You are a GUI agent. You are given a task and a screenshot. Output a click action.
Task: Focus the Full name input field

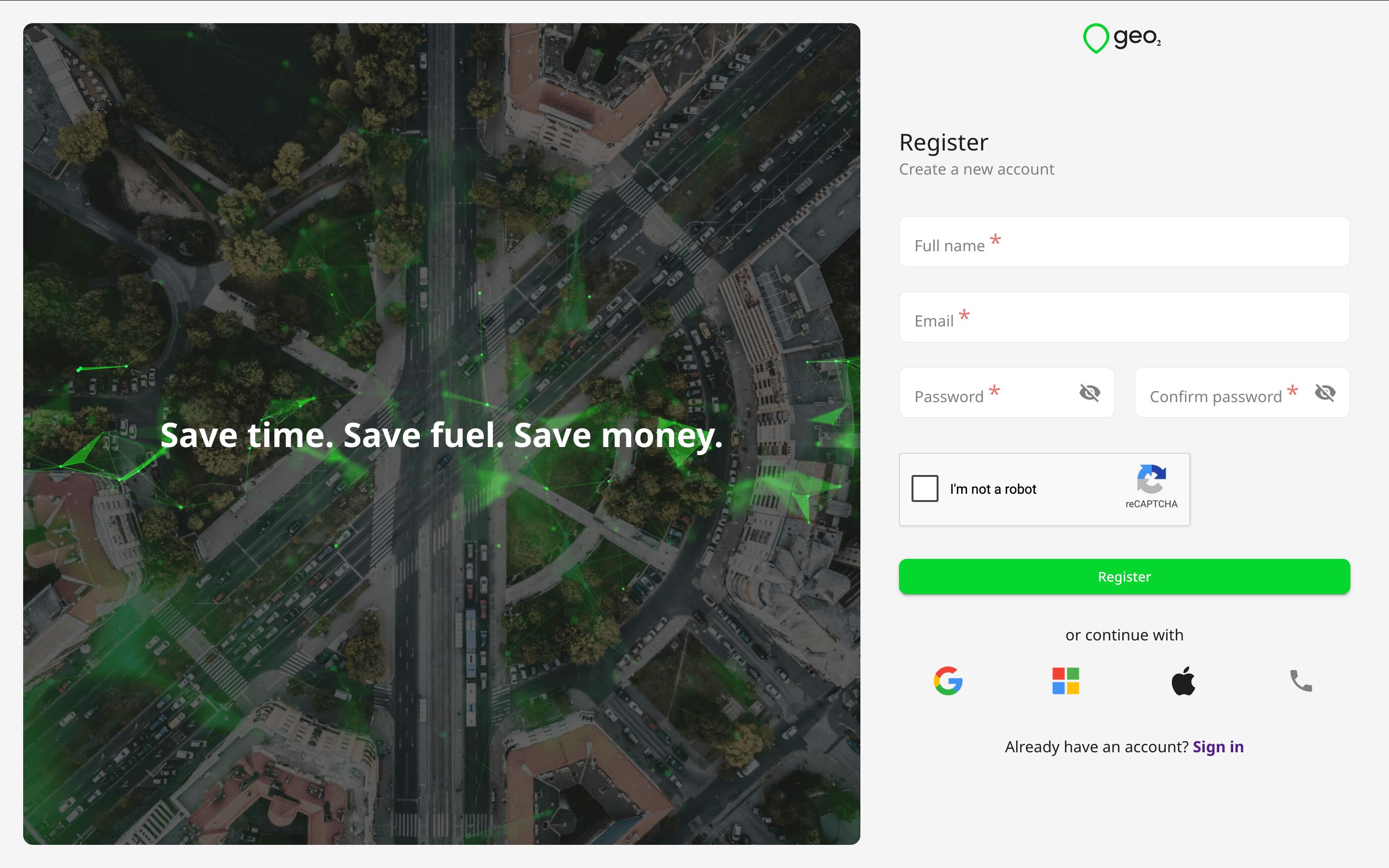1124,242
